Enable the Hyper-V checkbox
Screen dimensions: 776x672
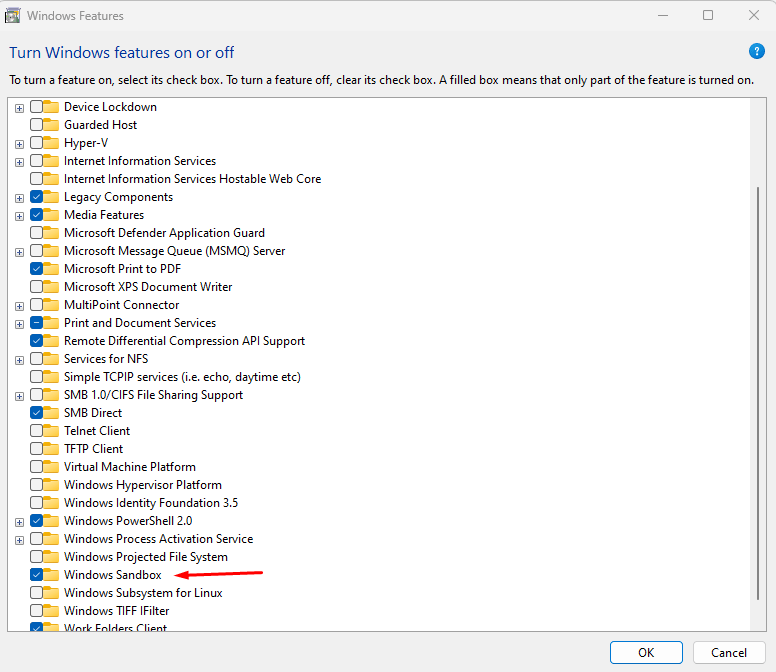click(36, 143)
